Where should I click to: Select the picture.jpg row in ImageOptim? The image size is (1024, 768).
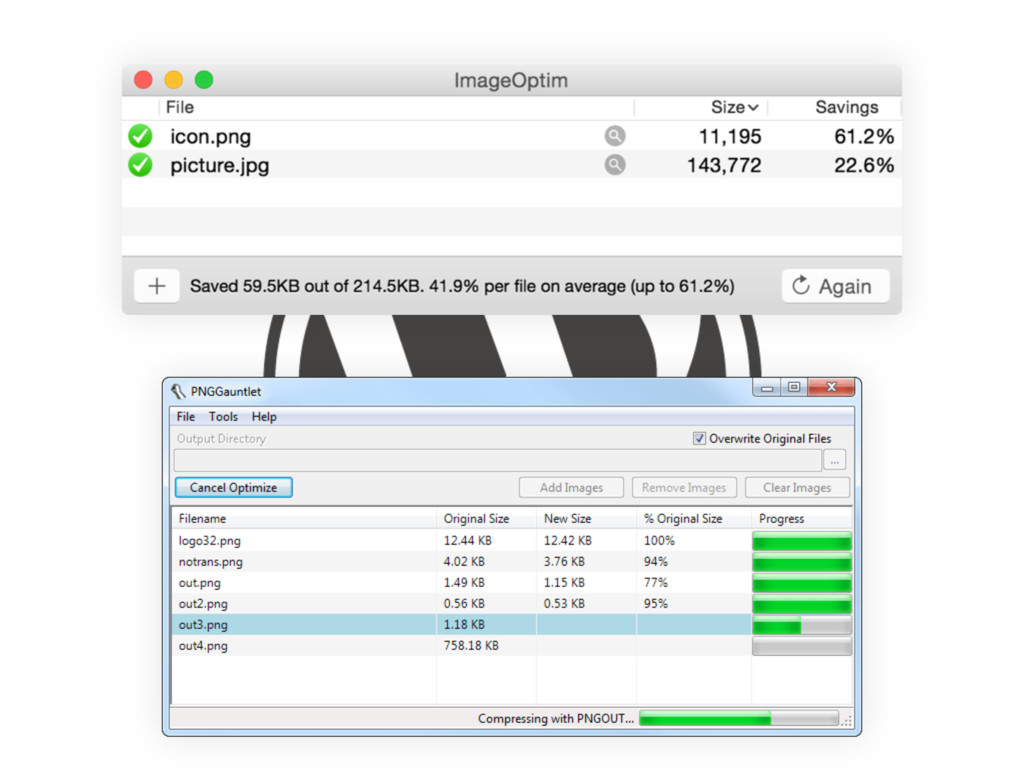click(x=511, y=165)
